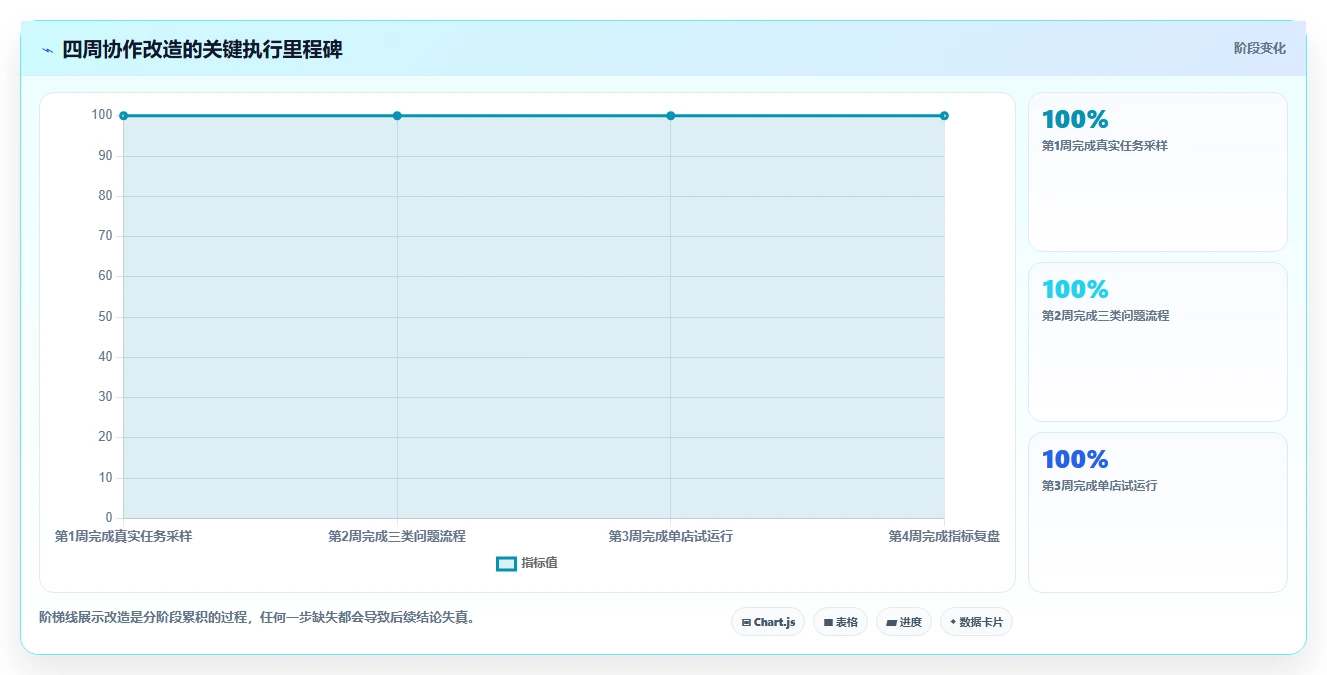The height and width of the screenshot is (675, 1327).
Task: Click the Chart.js tag pill
Action: click(x=768, y=622)
